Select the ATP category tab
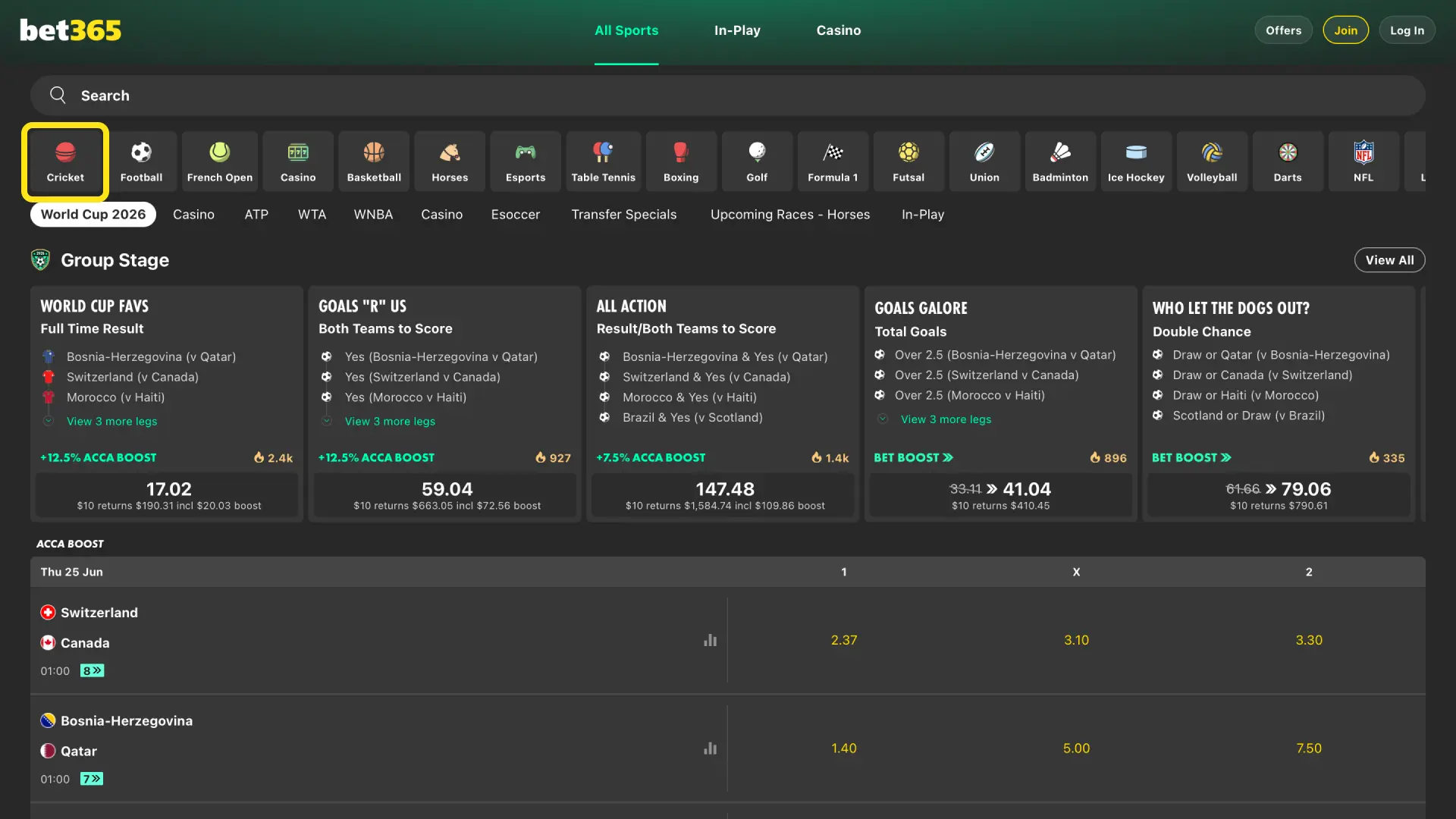The width and height of the screenshot is (1456, 819). 256,215
